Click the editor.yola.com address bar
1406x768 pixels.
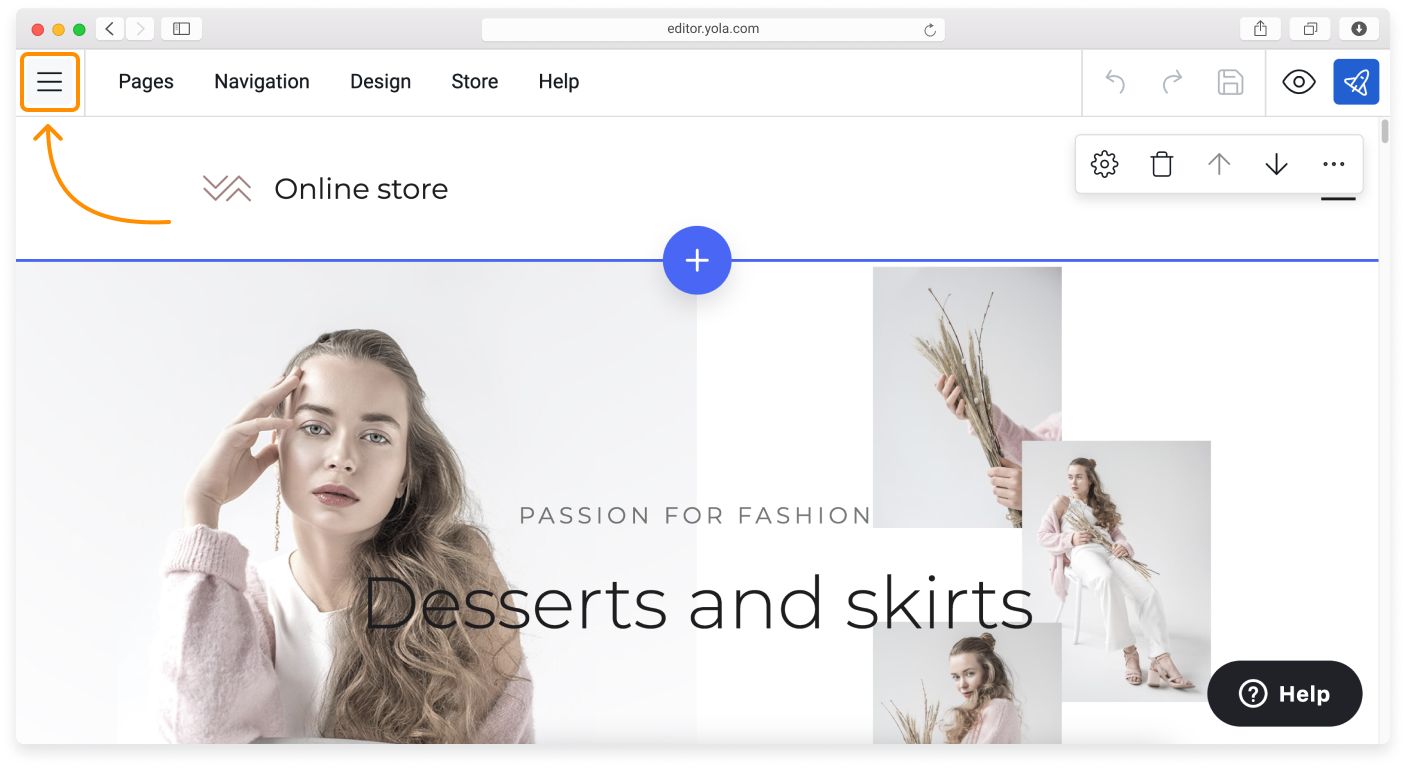(x=712, y=29)
